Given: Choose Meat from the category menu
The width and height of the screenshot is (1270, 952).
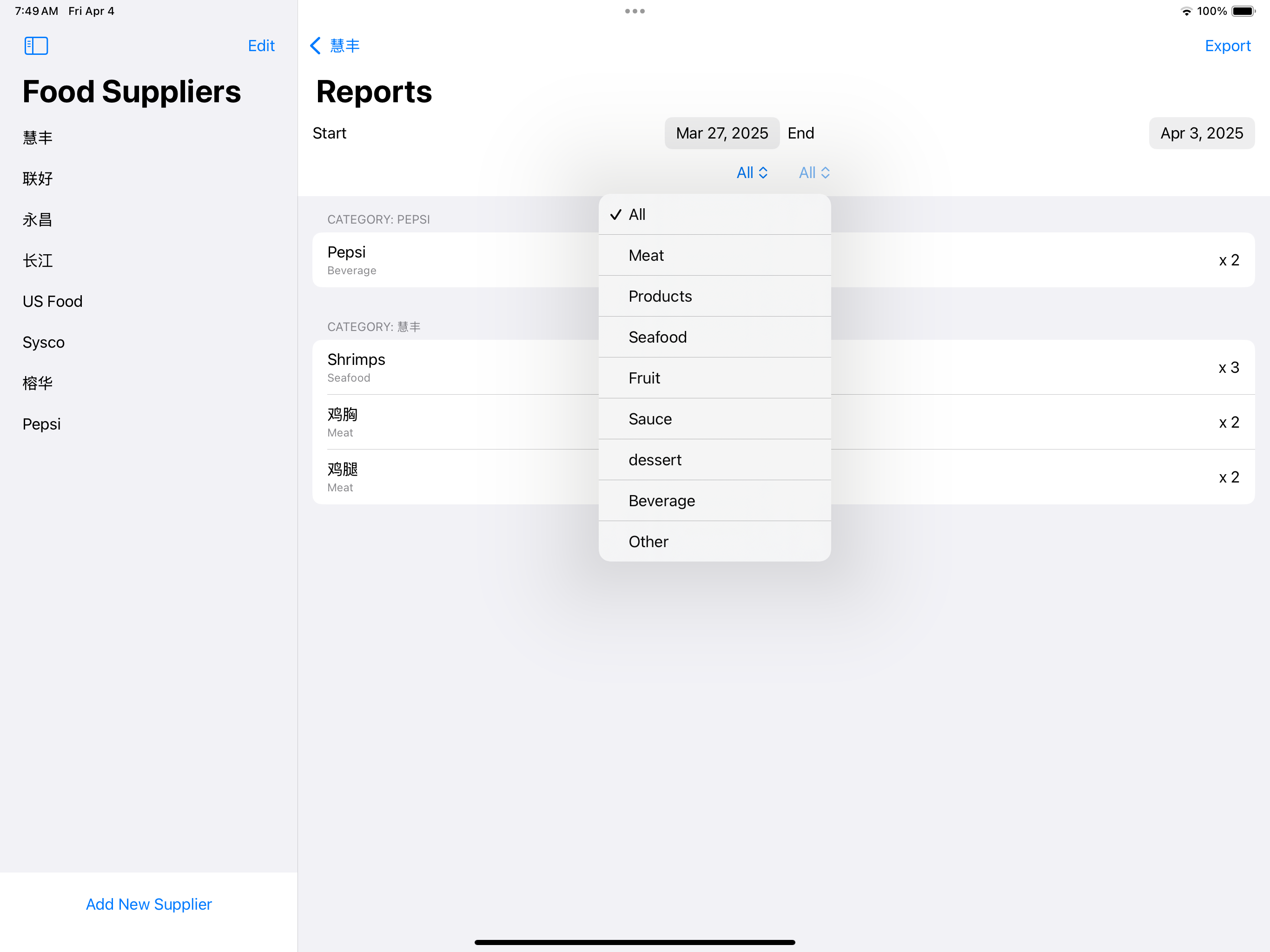Looking at the screenshot, I should [x=715, y=255].
